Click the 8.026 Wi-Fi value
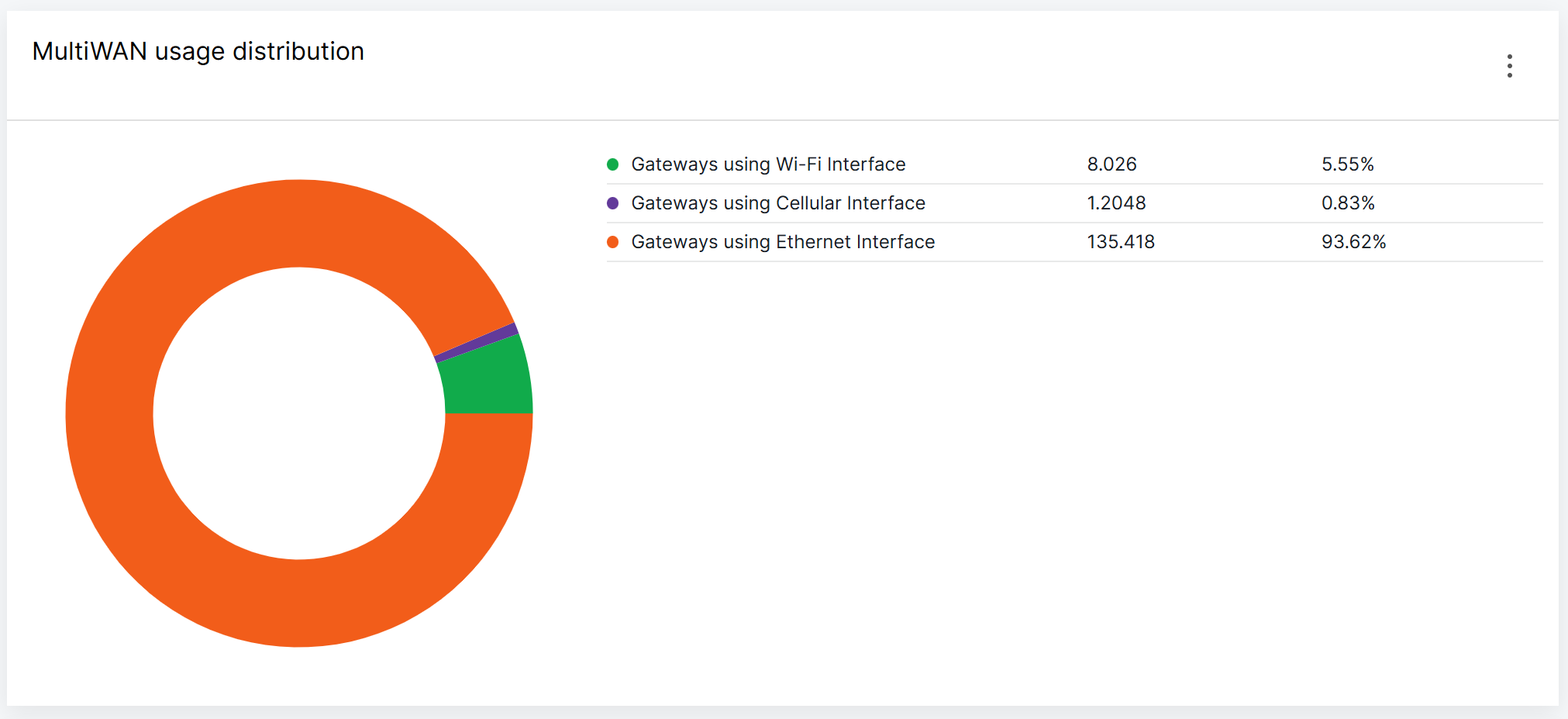This screenshot has height=719, width=1568. [1111, 164]
